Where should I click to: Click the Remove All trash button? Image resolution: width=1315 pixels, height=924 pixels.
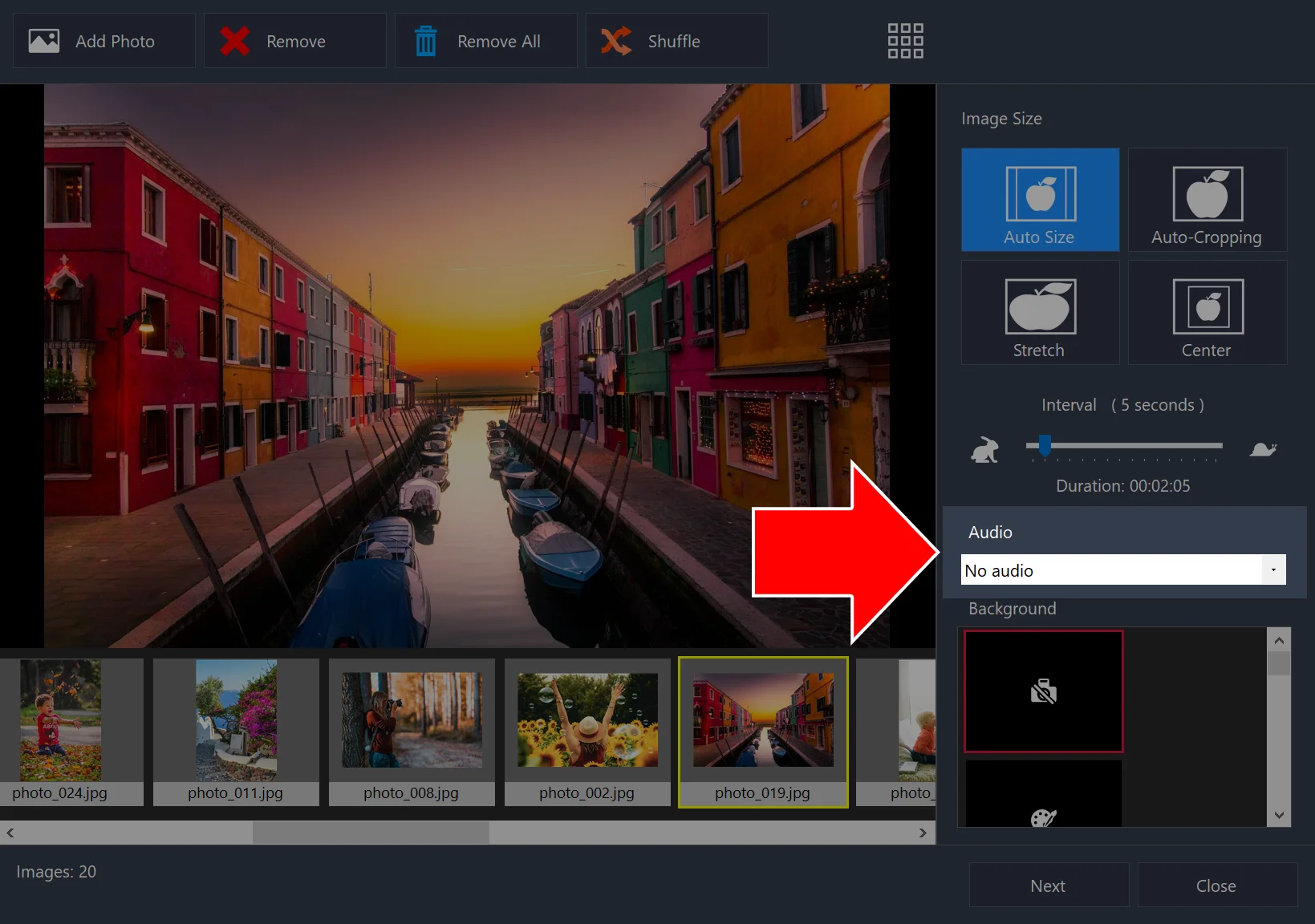point(485,41)
